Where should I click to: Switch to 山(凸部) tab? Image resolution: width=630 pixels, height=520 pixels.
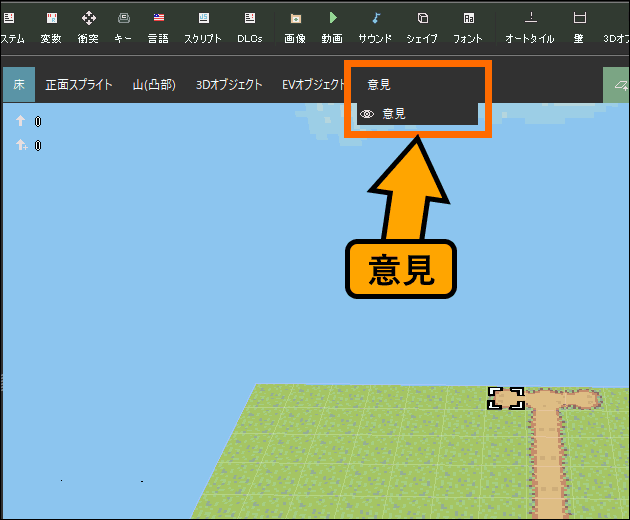pos(154,85)
